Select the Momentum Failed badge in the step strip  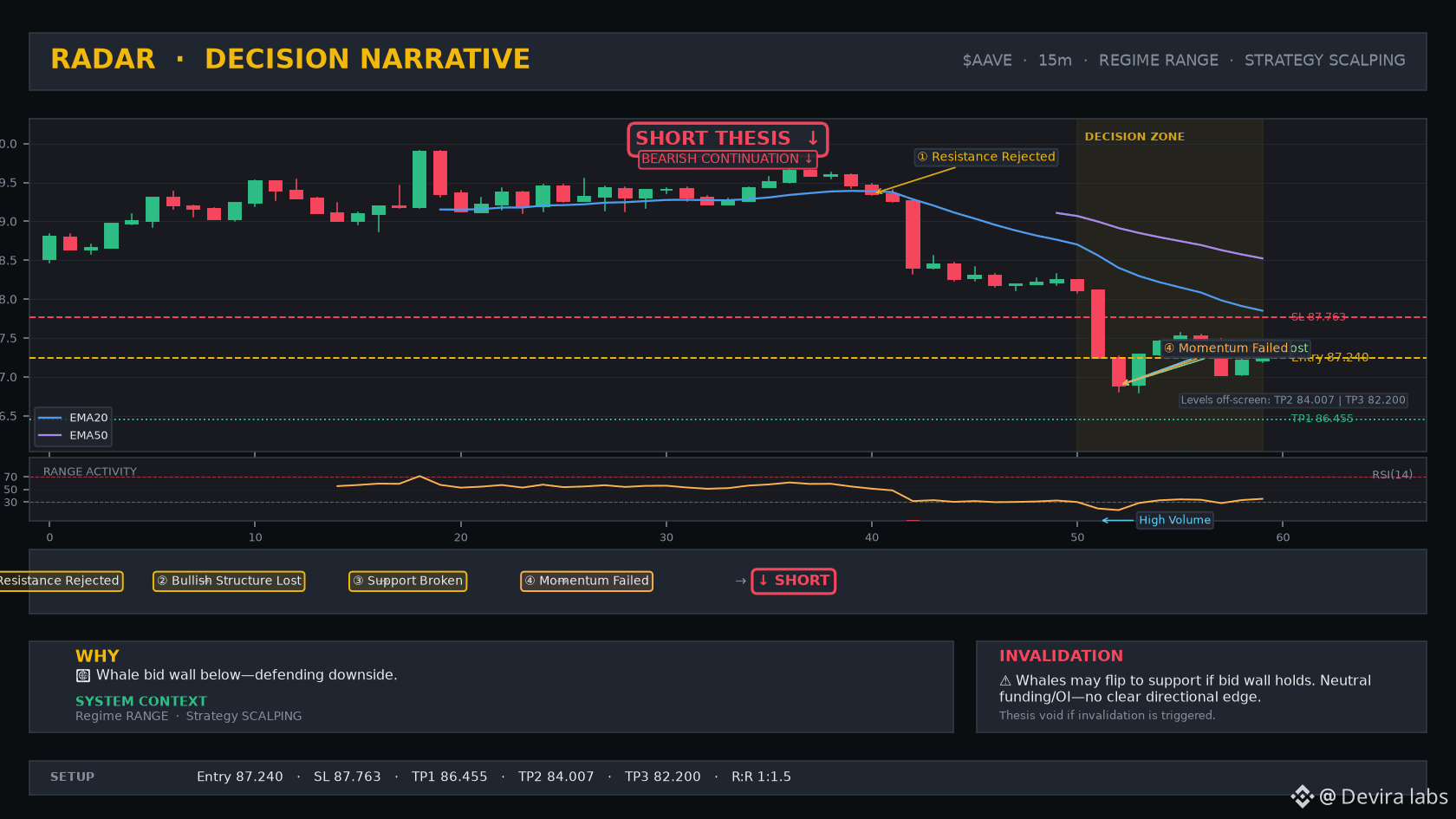pyautogui.click(x=587, y=581)
